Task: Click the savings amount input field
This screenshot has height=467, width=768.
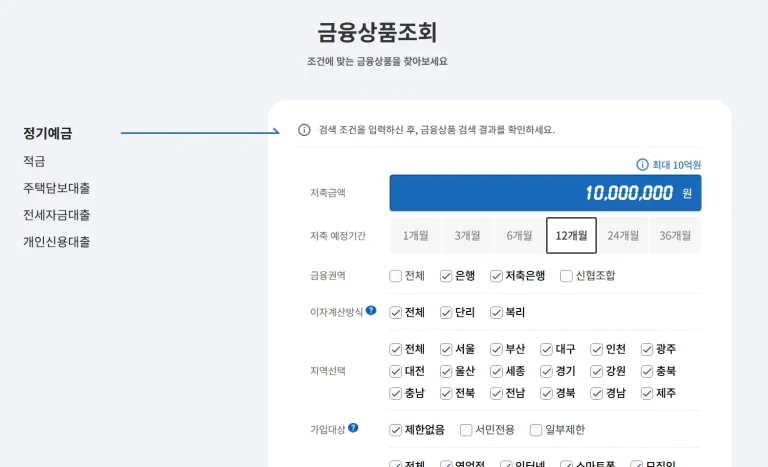Action: [x=545, y=193]
